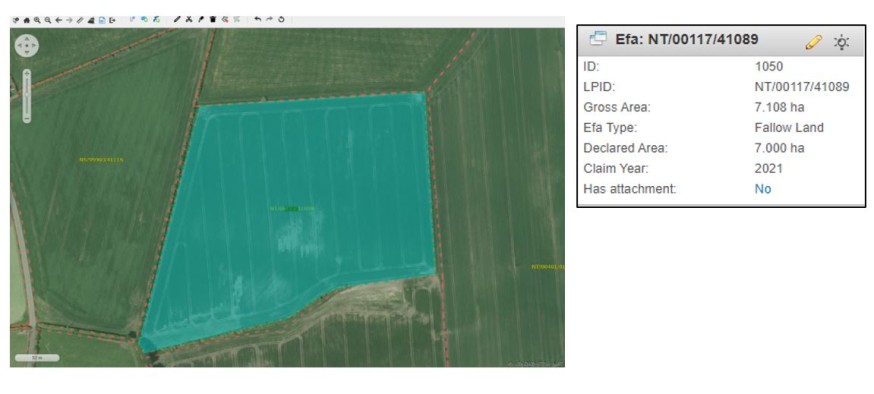Select the zoom in magnifier tool

pyautogui.click(x=37, y=20)
